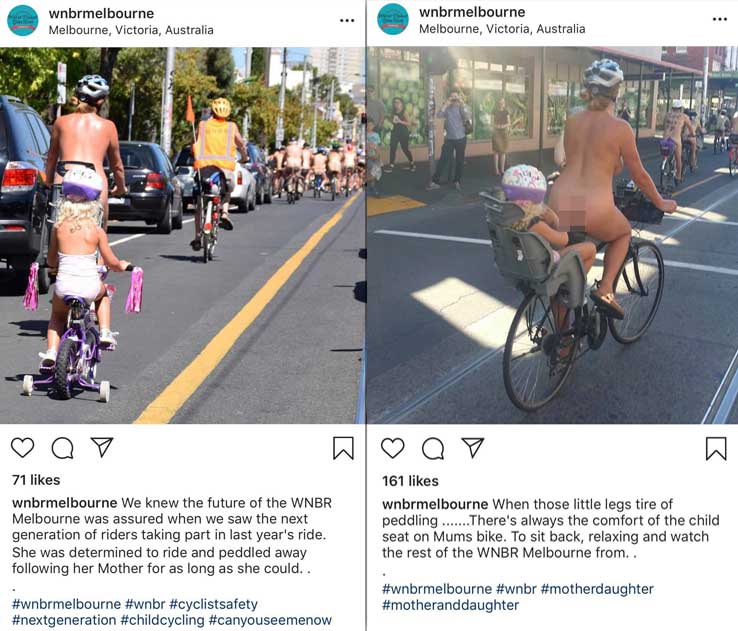Open Melbourne, Victoria, Australia location on 161 likes post

[x=502, y=29]
